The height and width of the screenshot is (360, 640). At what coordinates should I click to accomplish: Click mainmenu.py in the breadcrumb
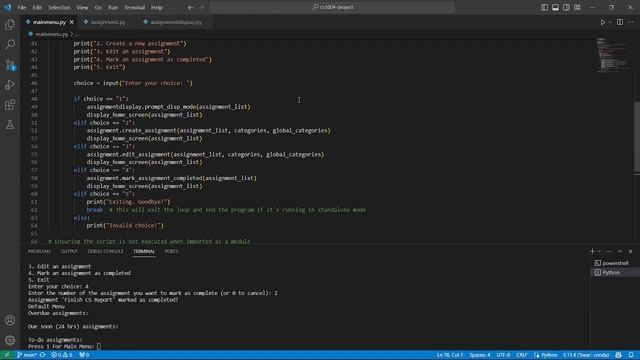tap(51, 34)
